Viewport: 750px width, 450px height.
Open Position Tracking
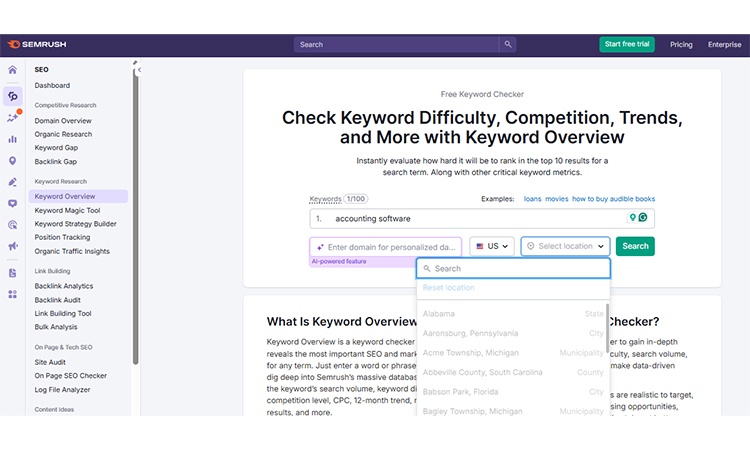(x=62, y=237)
